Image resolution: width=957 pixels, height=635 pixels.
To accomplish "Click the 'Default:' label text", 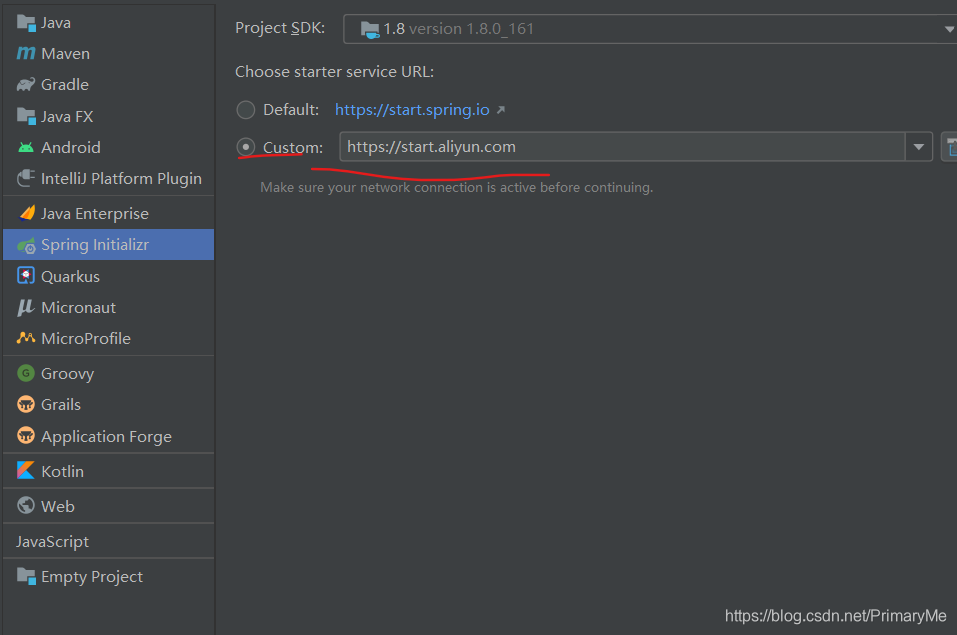I will click(x=291, y=110).
